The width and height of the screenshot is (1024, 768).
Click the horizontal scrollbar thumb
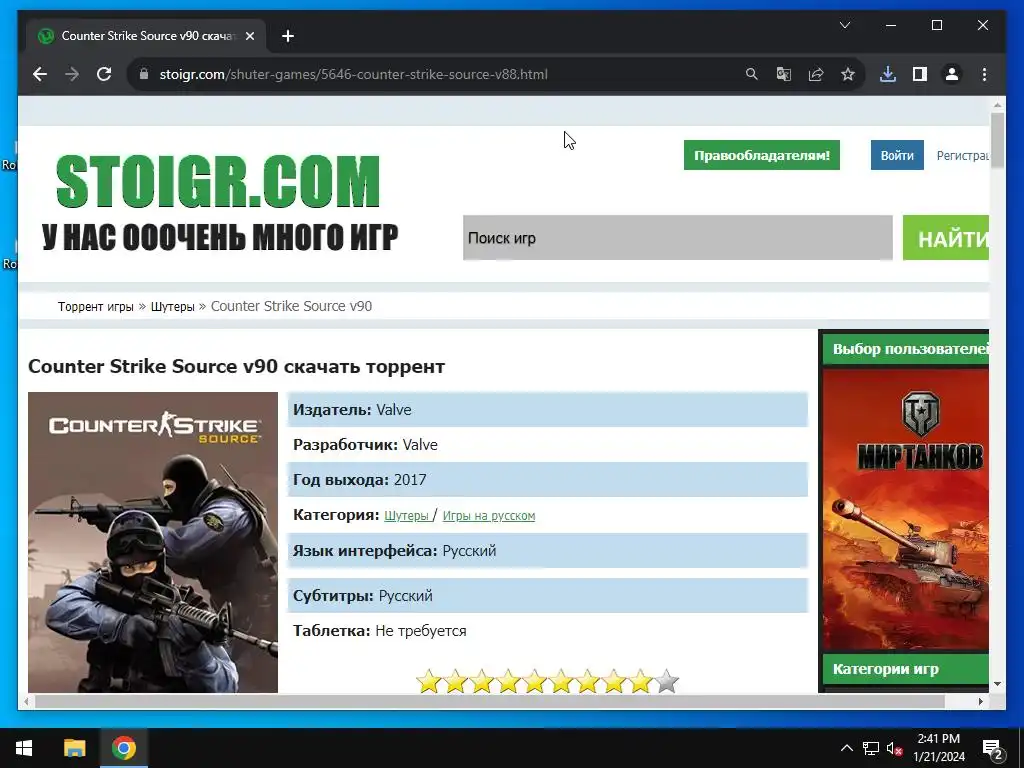[490, 701]
